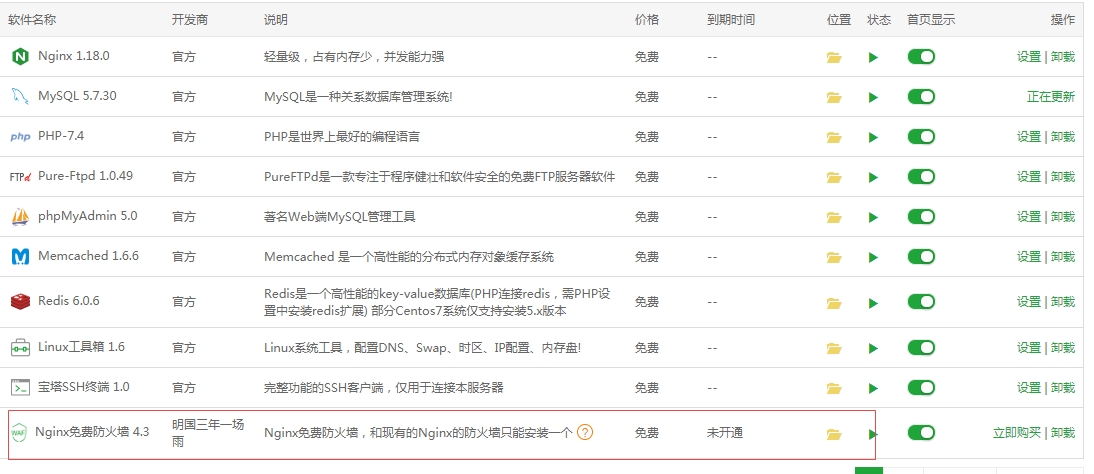
Task: Click the MySQL running status arrow
Action: tap(873, 97)
